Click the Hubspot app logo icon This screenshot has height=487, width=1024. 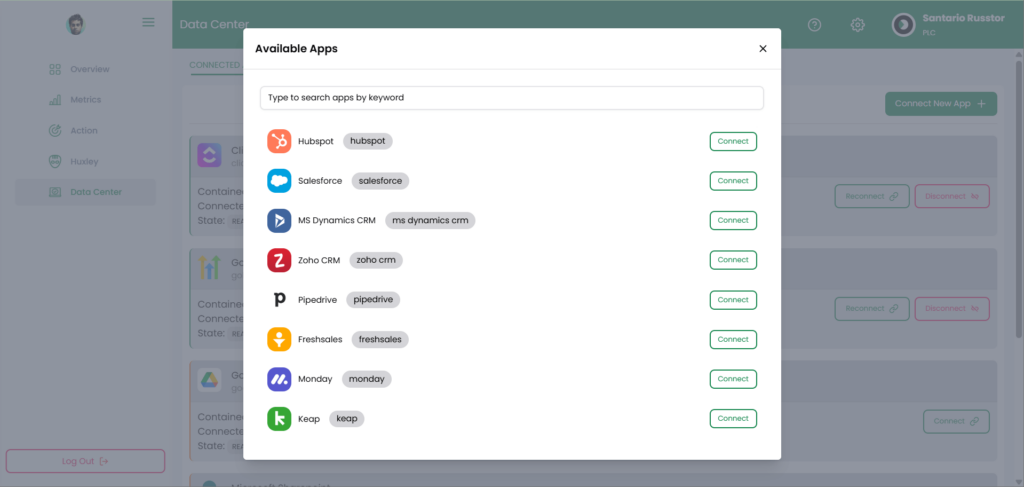pos(279,141)
